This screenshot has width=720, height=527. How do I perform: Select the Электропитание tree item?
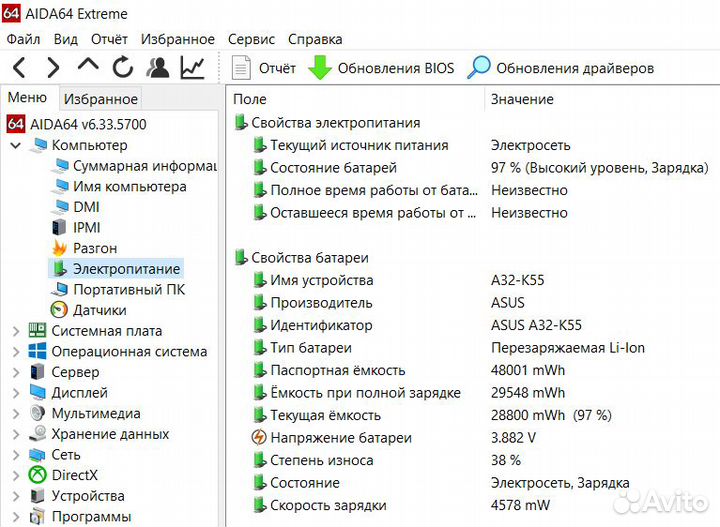coord(126,269)
